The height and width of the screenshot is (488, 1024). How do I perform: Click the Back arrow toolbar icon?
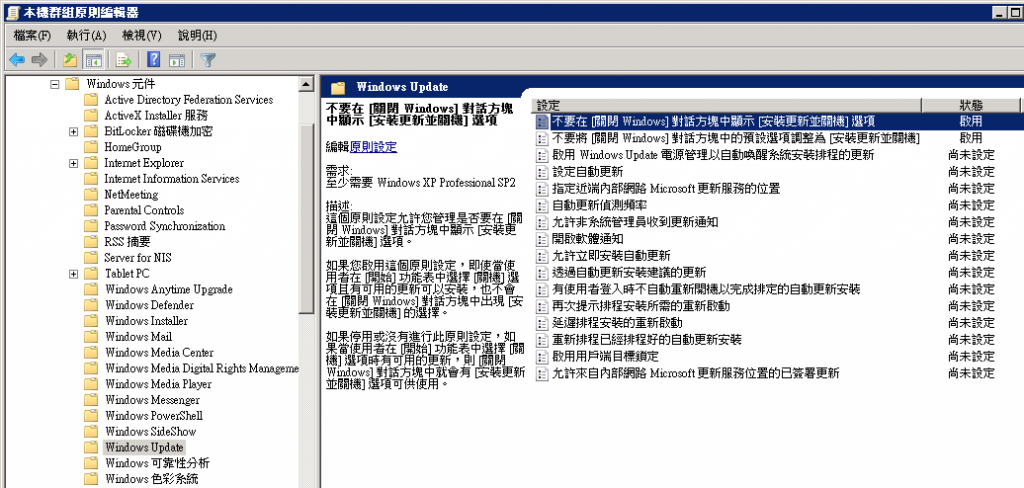17,60
